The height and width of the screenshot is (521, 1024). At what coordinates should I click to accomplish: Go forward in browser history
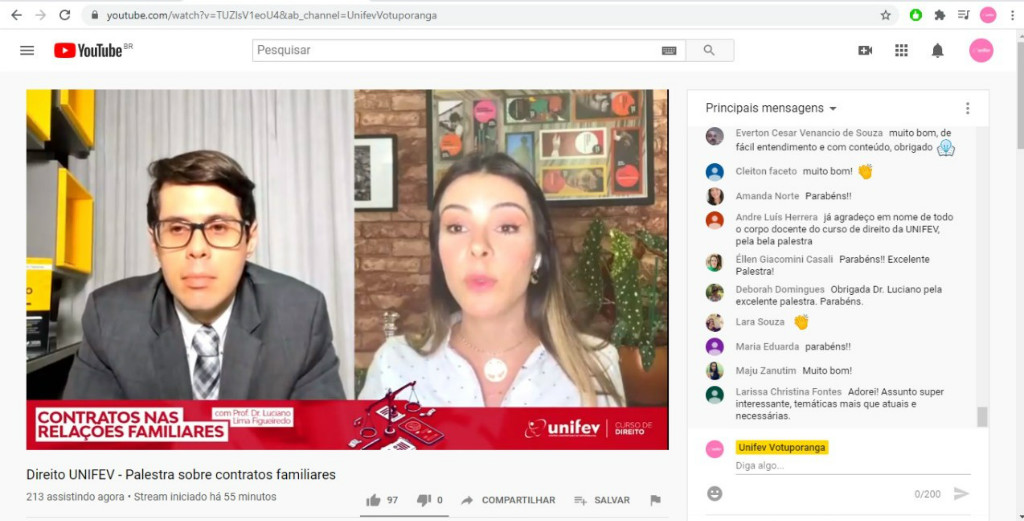[40, 15]
